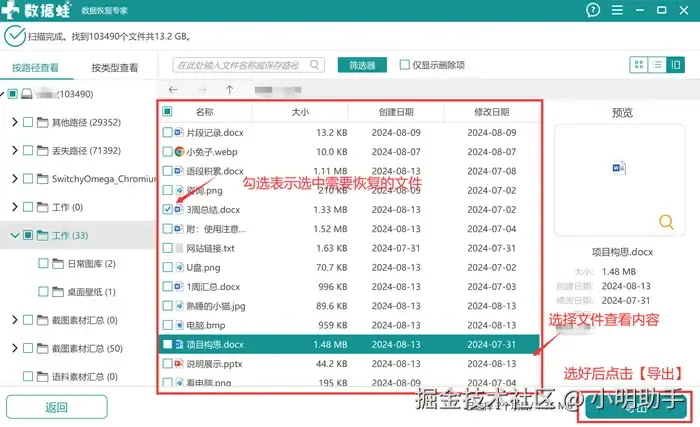Click the folder icon of 其他路径

pos(42,122)
